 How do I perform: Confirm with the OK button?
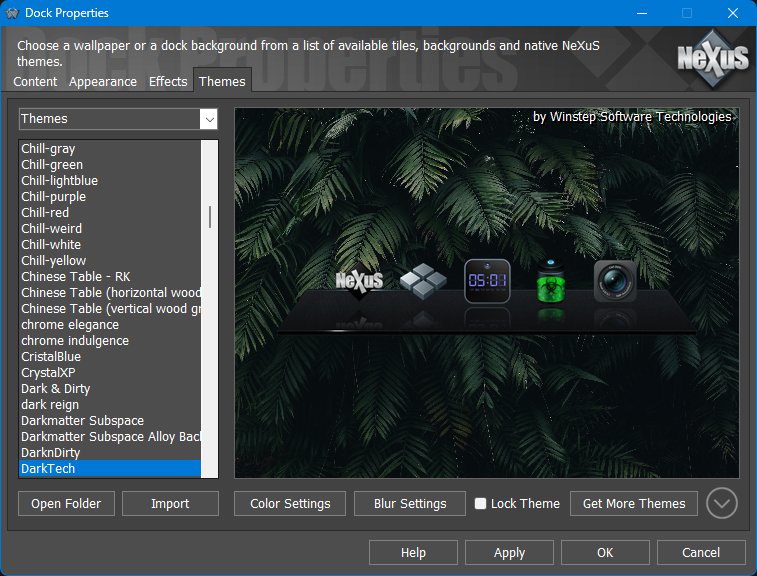(x=605, y=552)
